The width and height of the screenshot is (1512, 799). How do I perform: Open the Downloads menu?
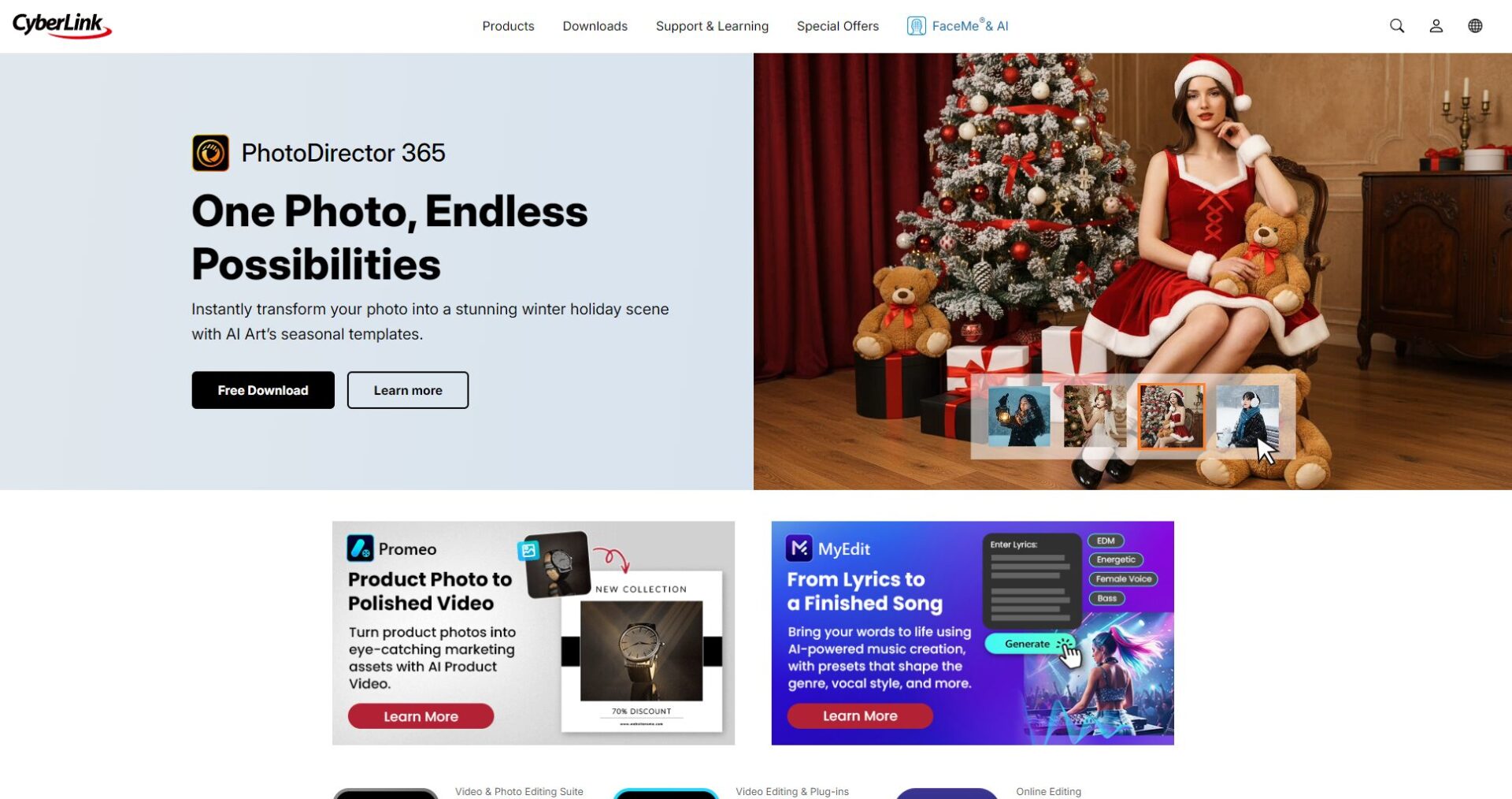595,26
